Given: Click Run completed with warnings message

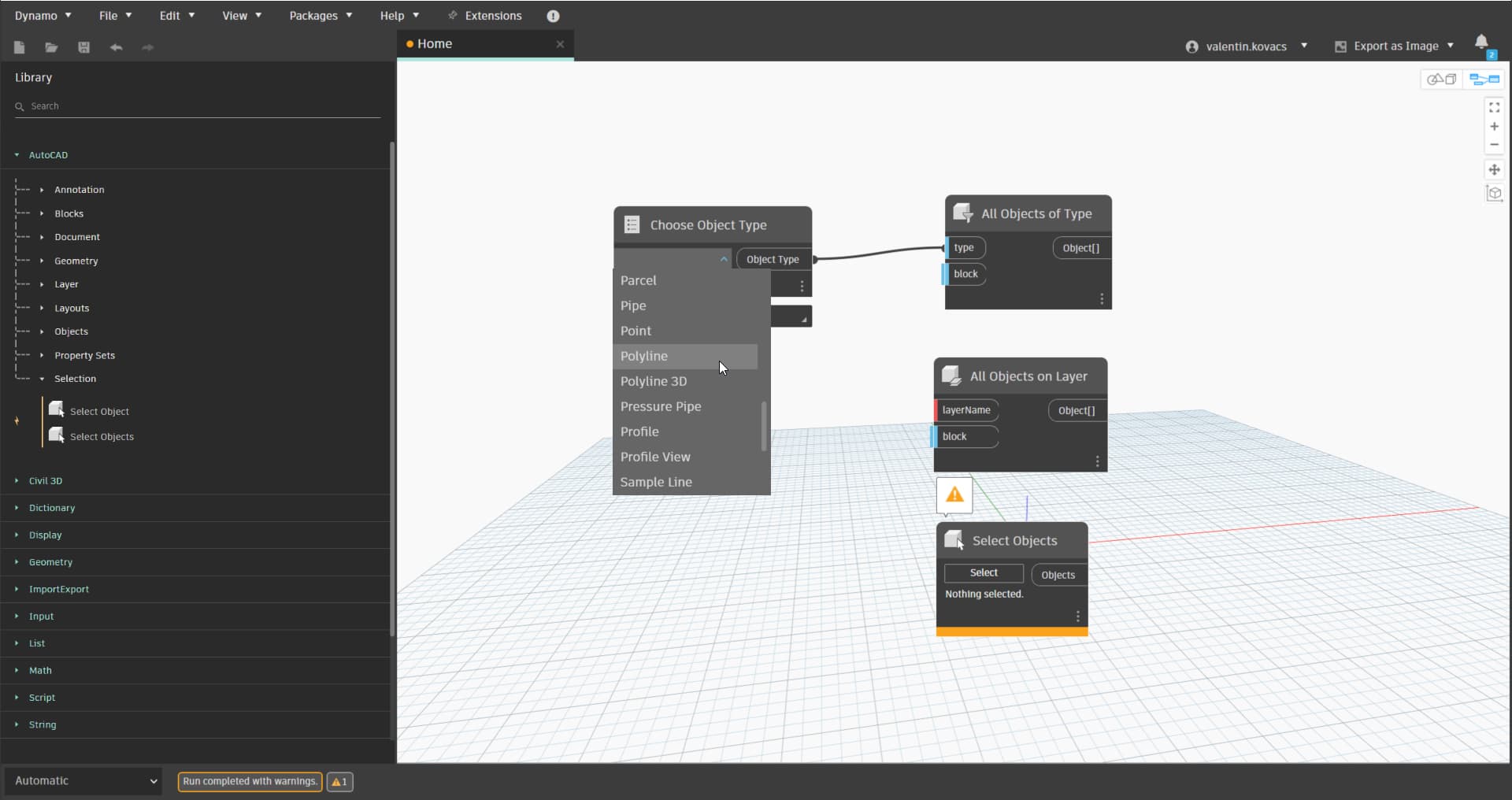Looking at the screenshot, I should tap(250, 781).
